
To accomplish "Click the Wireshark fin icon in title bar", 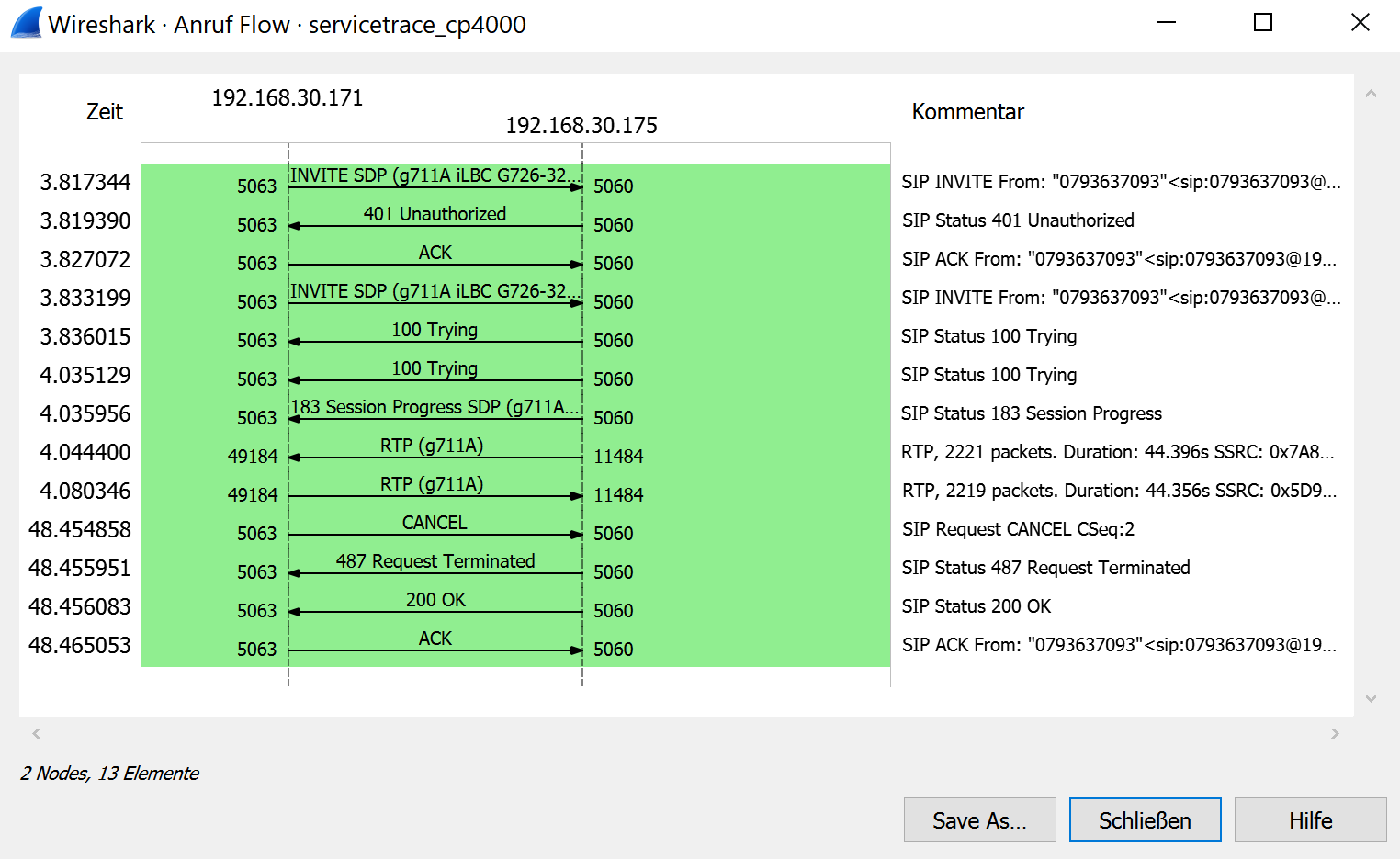I will click(x=27, y=23).
